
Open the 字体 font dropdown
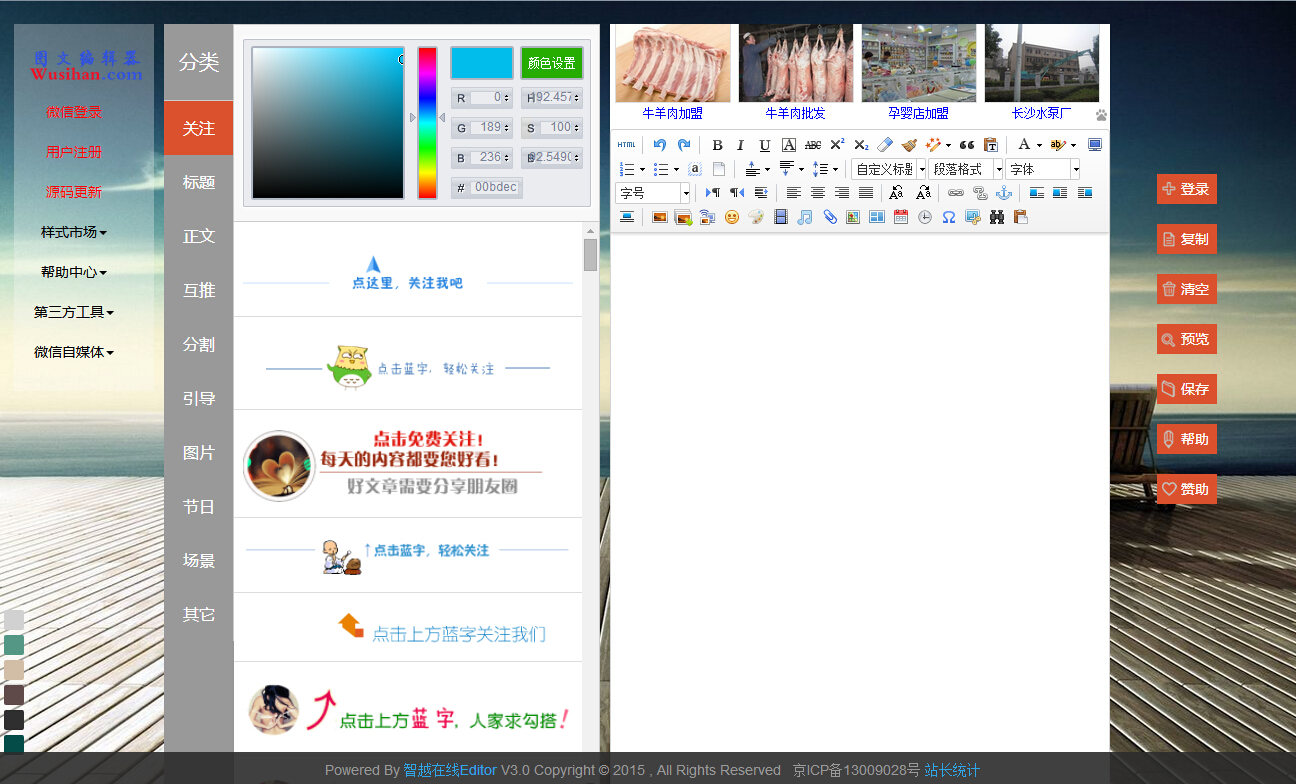(1043, 169)
